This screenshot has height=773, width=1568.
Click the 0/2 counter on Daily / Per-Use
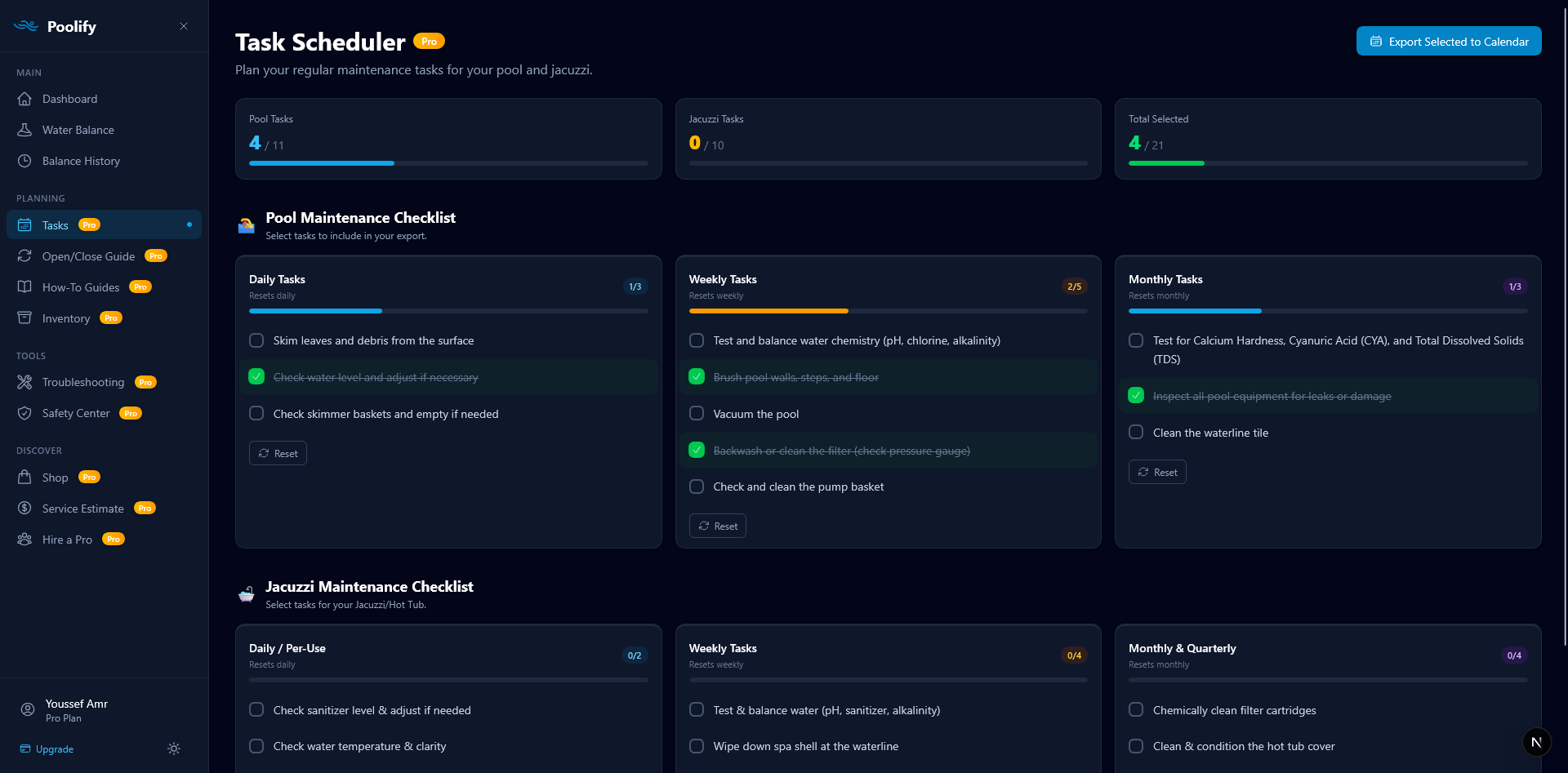pos(635,655)
